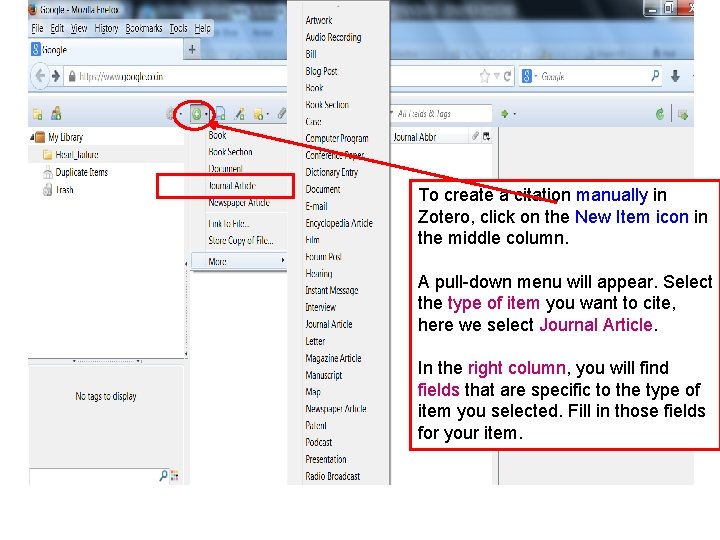Open the Tools menu
Viewport: 720px width, 540px height.
click(x=178, y=28)
